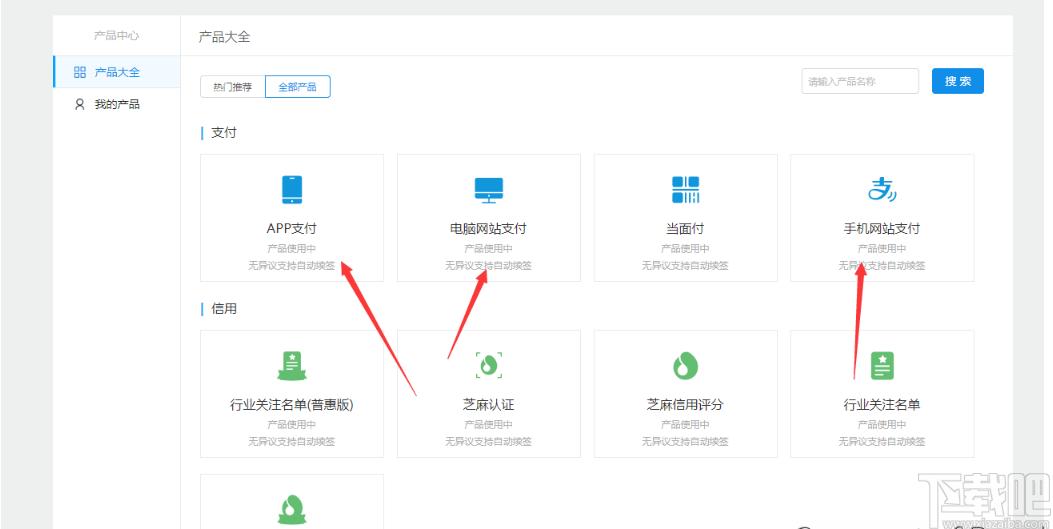
Task: Click the APP支付 phone icon
Action: [291, 189]
